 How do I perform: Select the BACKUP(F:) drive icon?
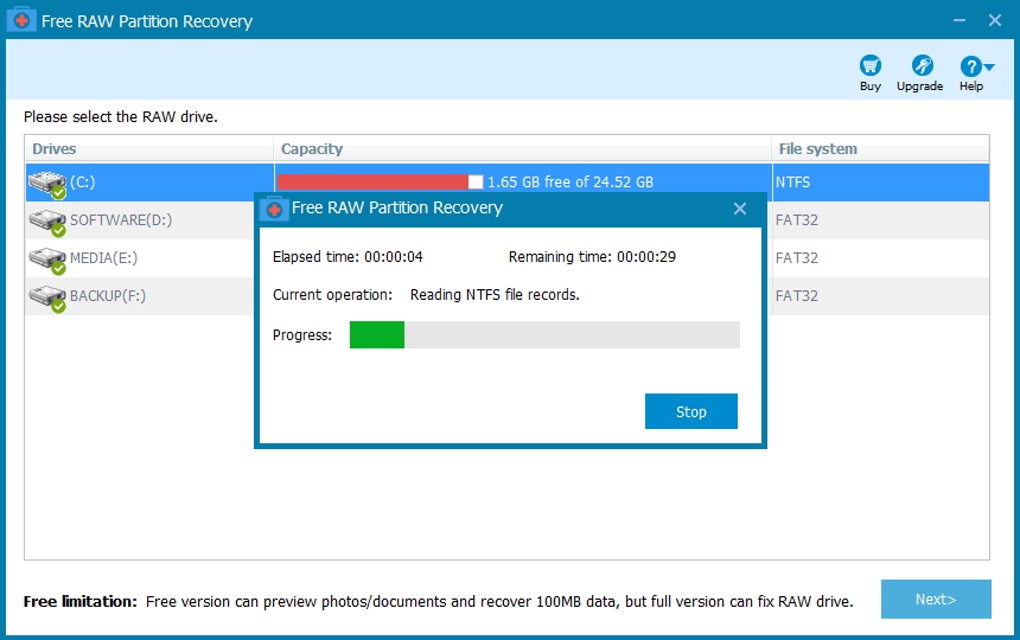click(47, 298)
